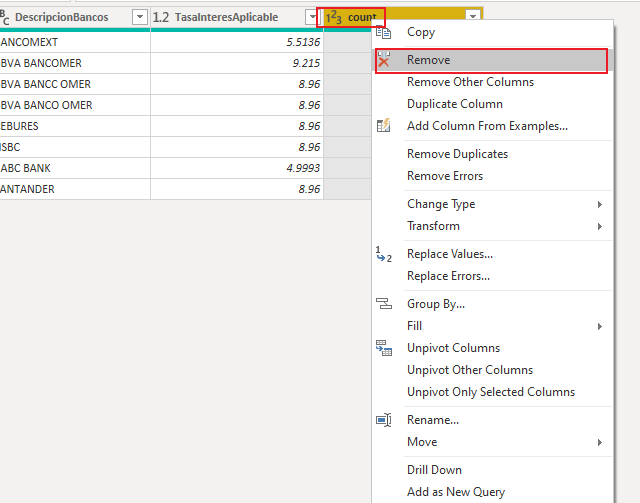Image resolution: width=640 pixels, height=503 pixels.
Task: Choose Copy from the context menu
Action: point(492,32)
